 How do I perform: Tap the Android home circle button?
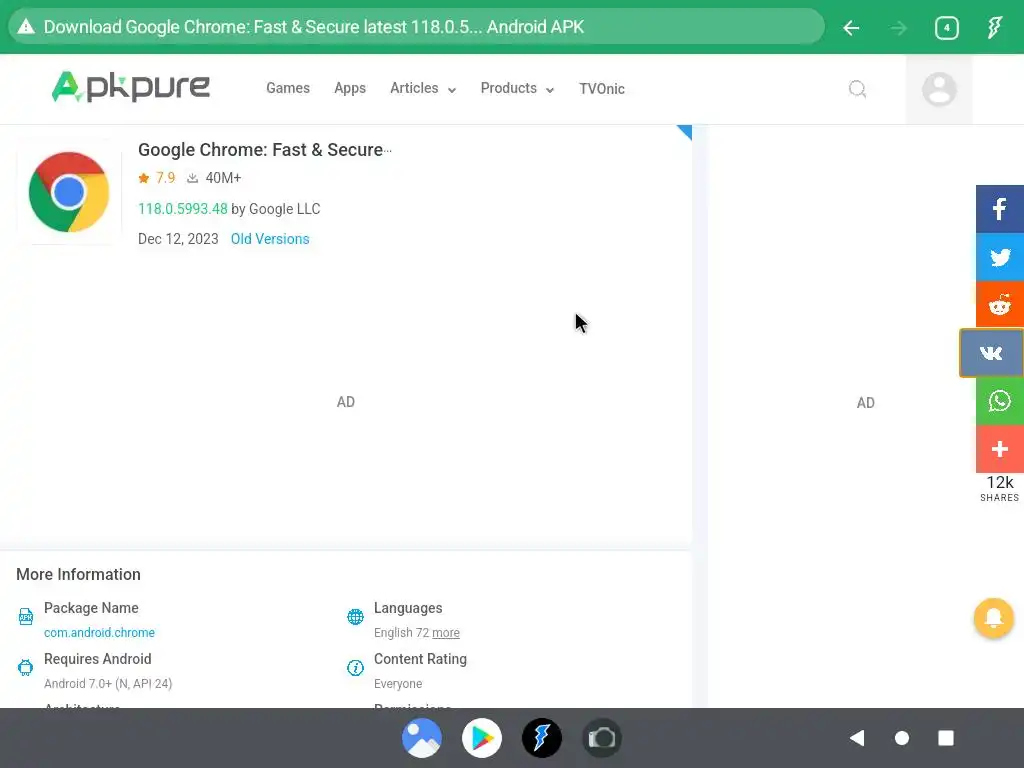tap(902, 738)
